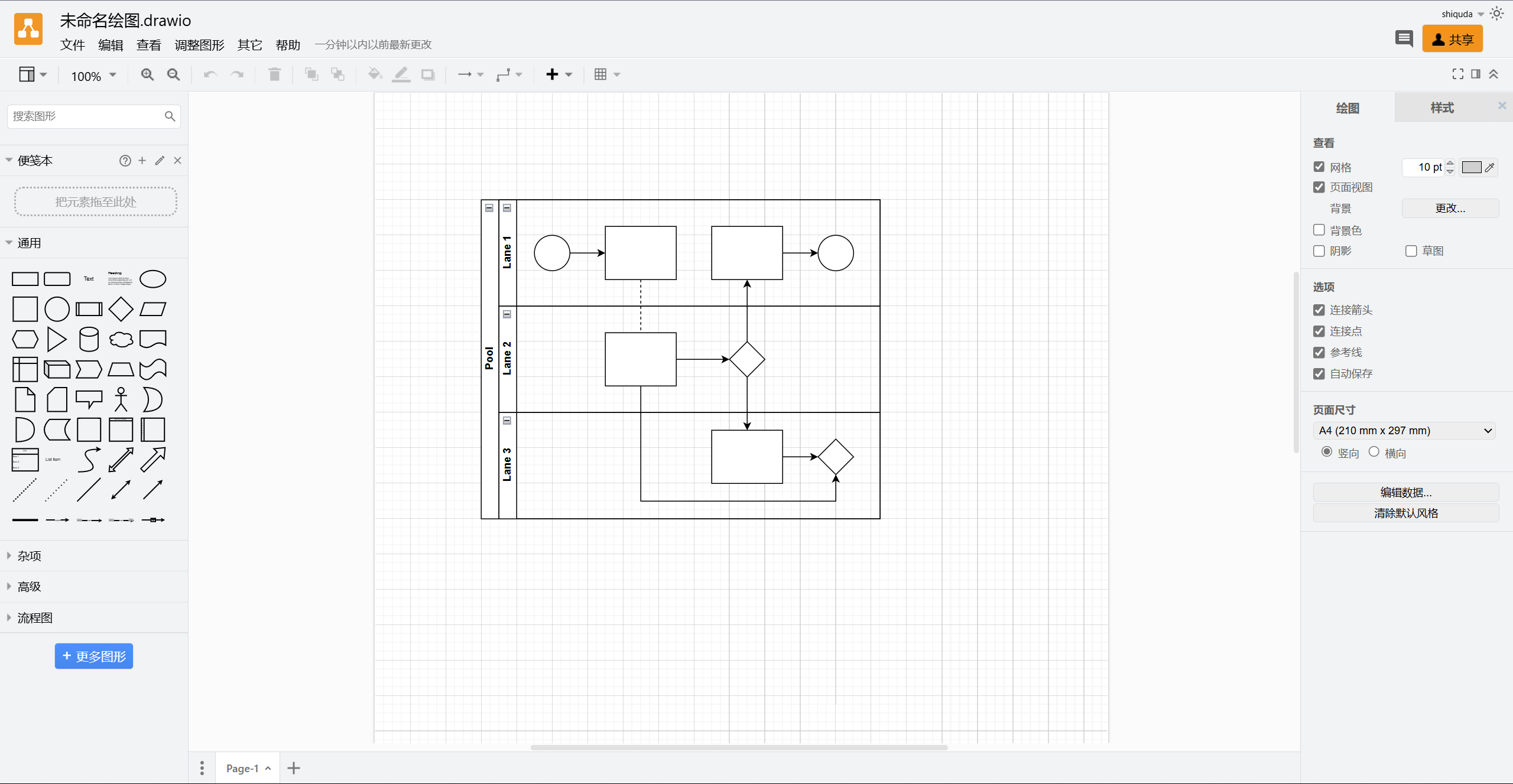This screenshot has height=784, width=1513.
Task: Uncheck the 网格 grid checkbox
Action: (1319, 167)
